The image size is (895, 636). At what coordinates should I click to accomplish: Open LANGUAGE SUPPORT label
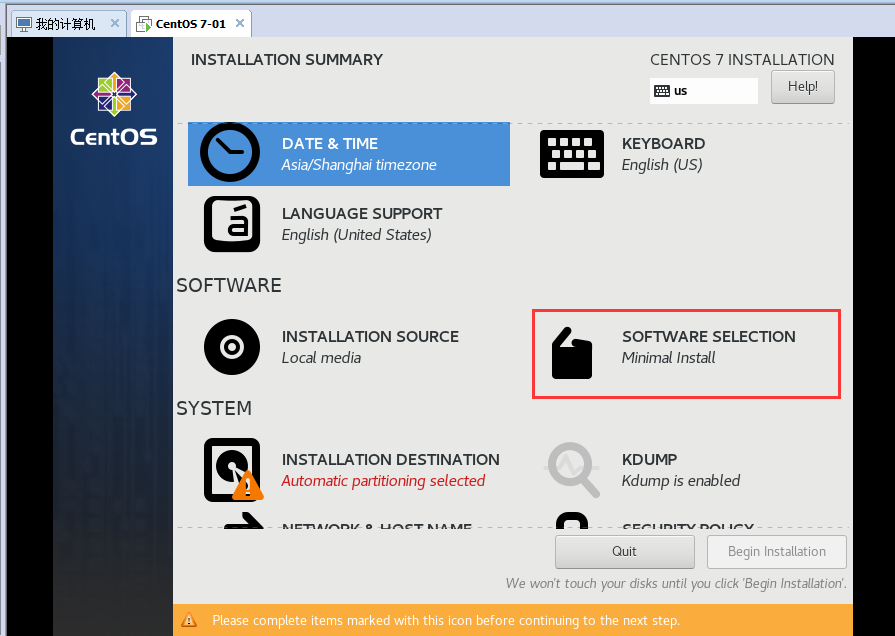(362, 214)
